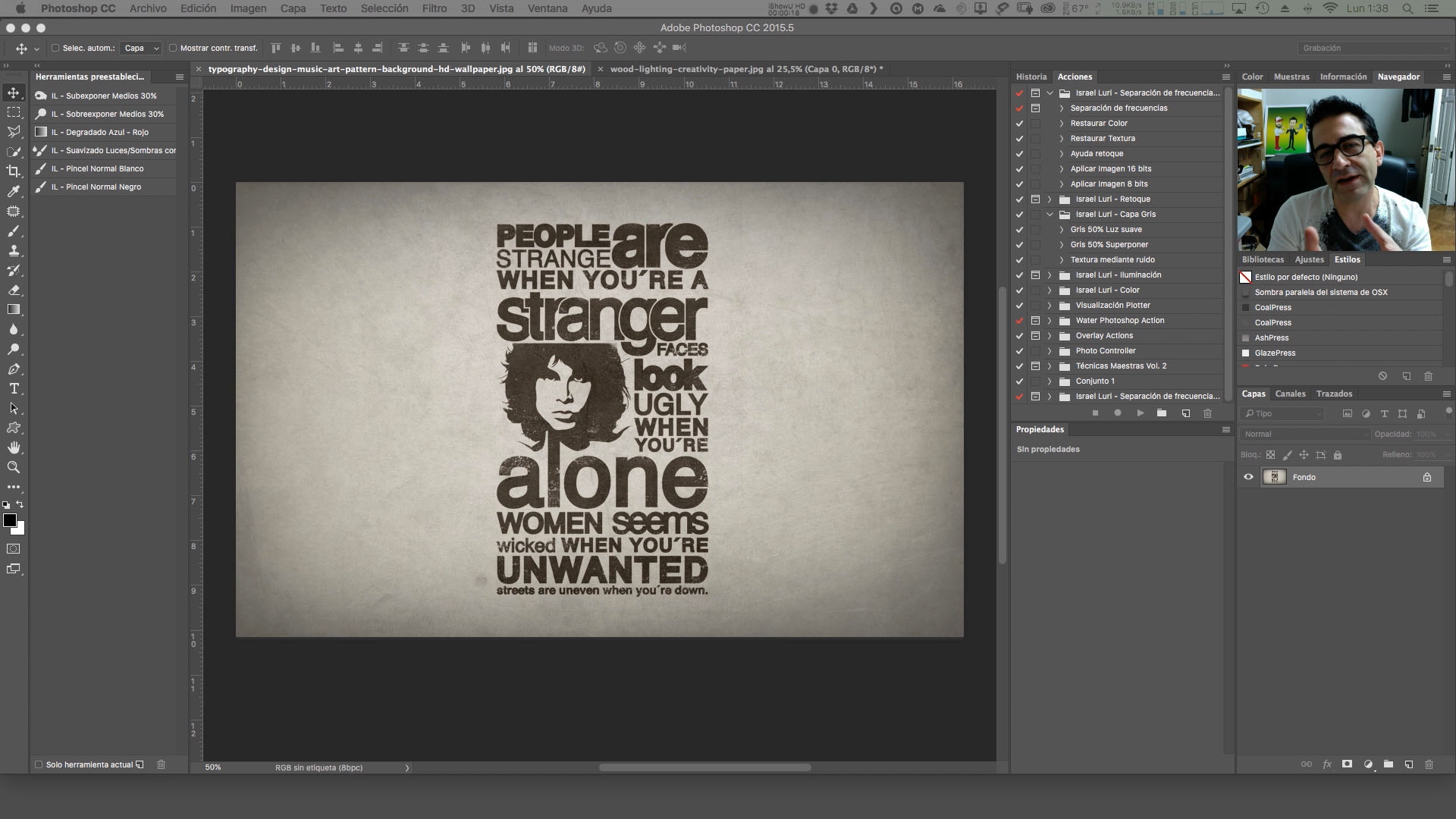Viewport: 1456px width, 819px height.
Task: Expand Separación de frecuencias action
Action: (x=1062, y=108)
